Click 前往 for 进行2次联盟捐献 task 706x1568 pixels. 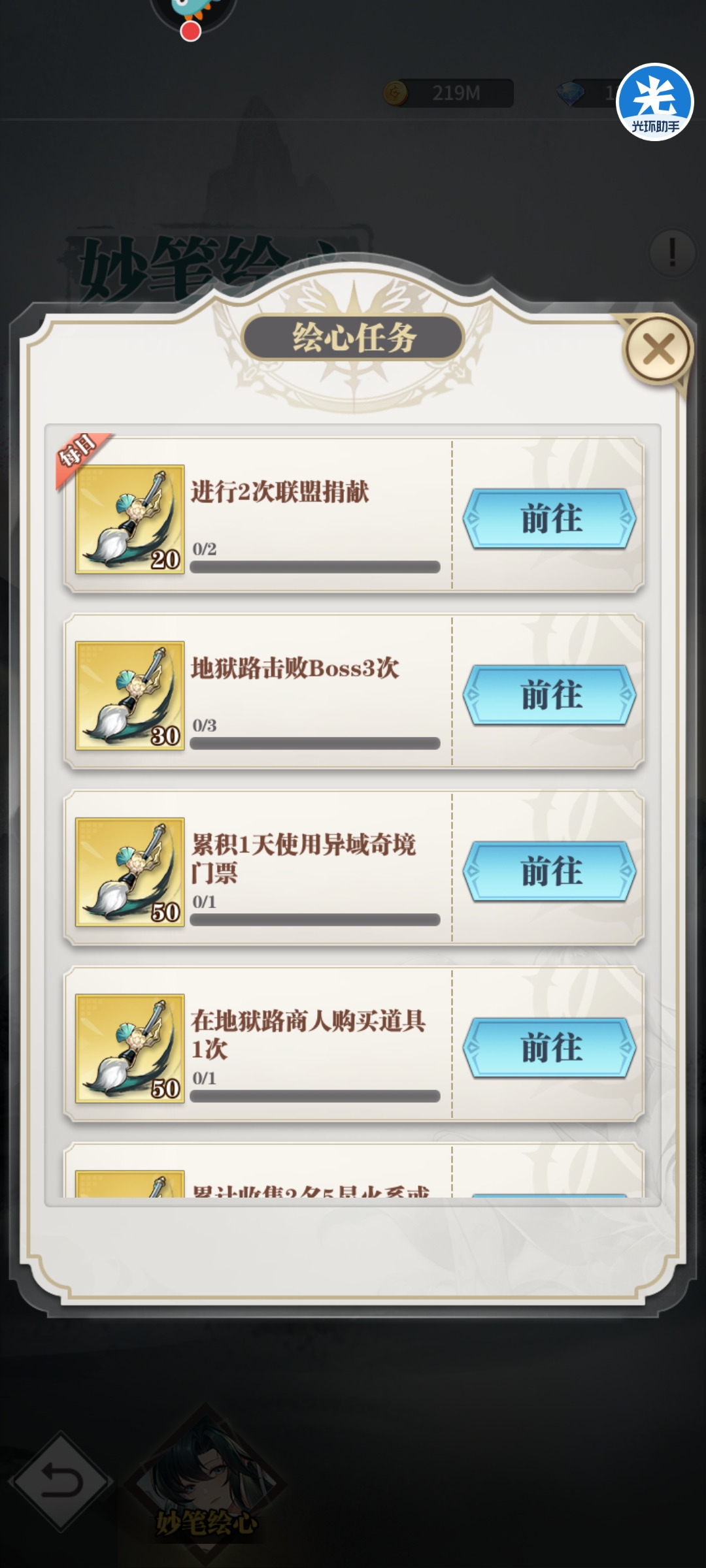pyautogui.click(x=549, y=519)
